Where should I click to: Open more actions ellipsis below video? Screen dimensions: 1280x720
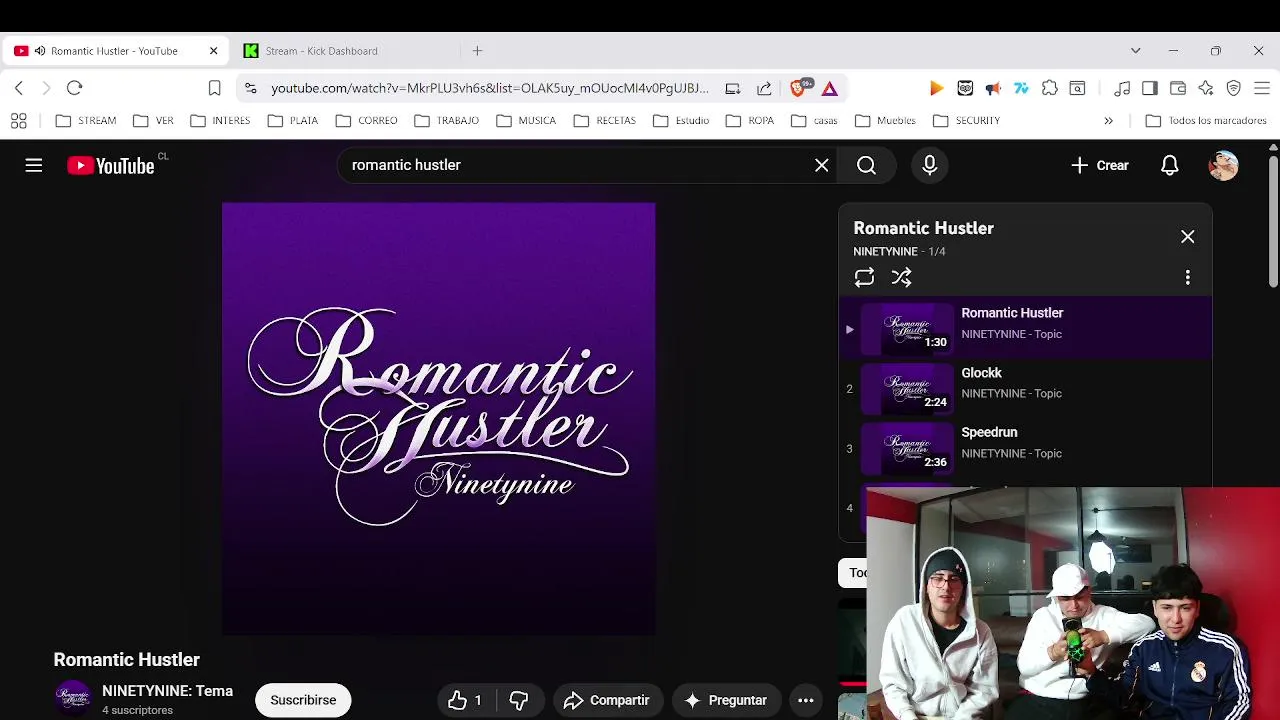[806, 700]
